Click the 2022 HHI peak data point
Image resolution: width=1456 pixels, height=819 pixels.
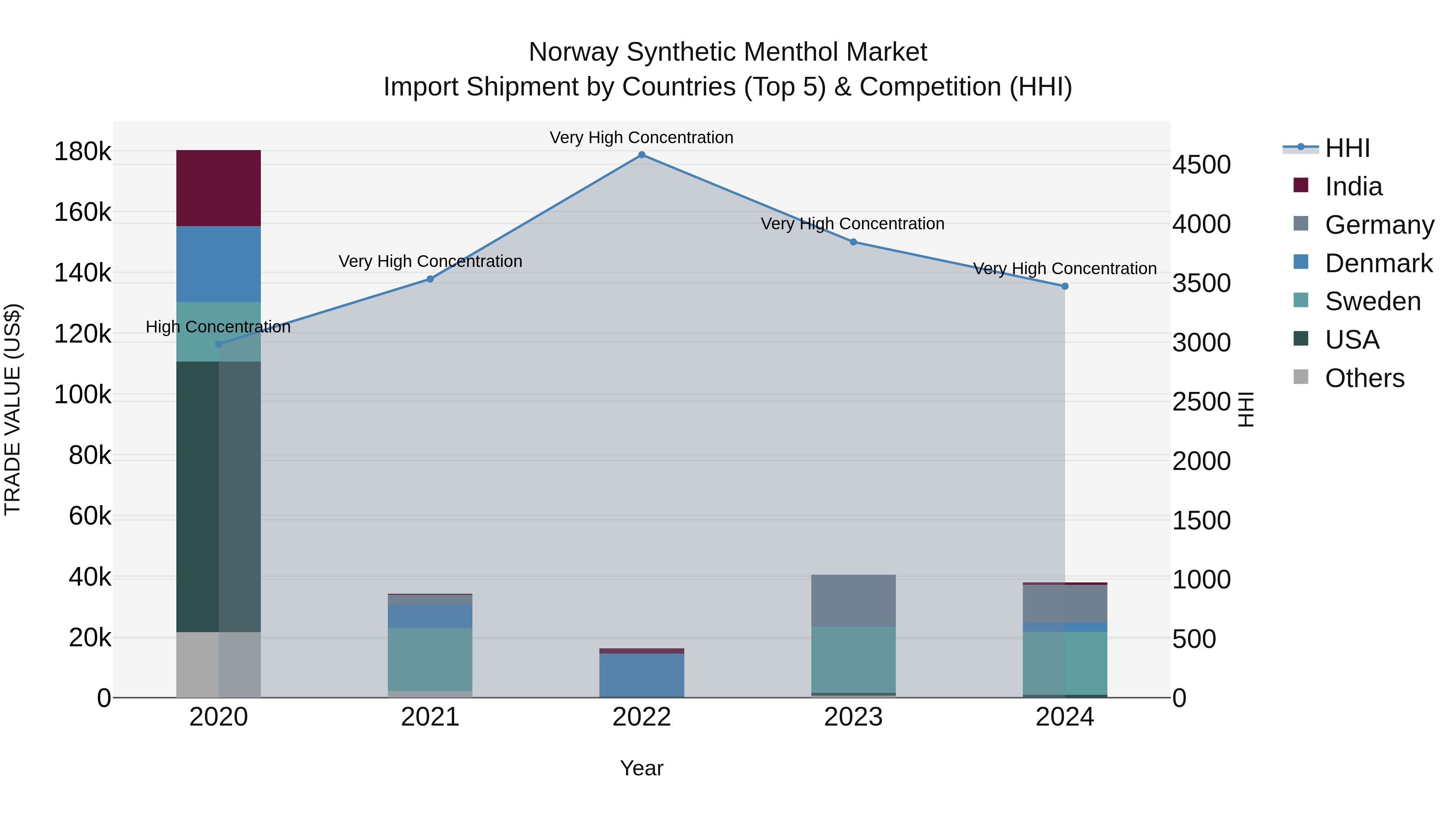641,155
